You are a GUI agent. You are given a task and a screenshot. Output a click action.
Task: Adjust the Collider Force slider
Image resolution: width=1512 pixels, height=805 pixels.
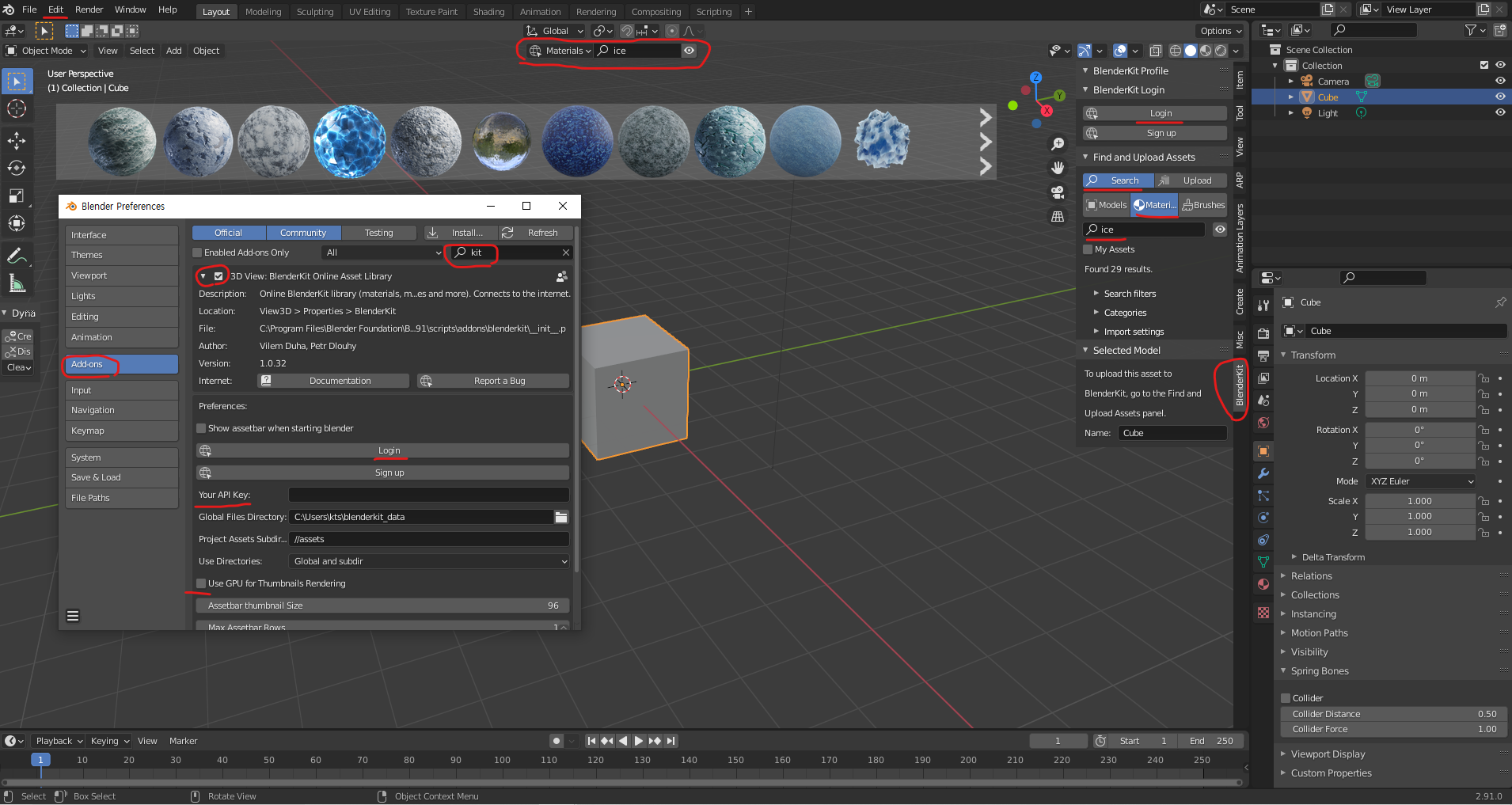click(1393, 729)
